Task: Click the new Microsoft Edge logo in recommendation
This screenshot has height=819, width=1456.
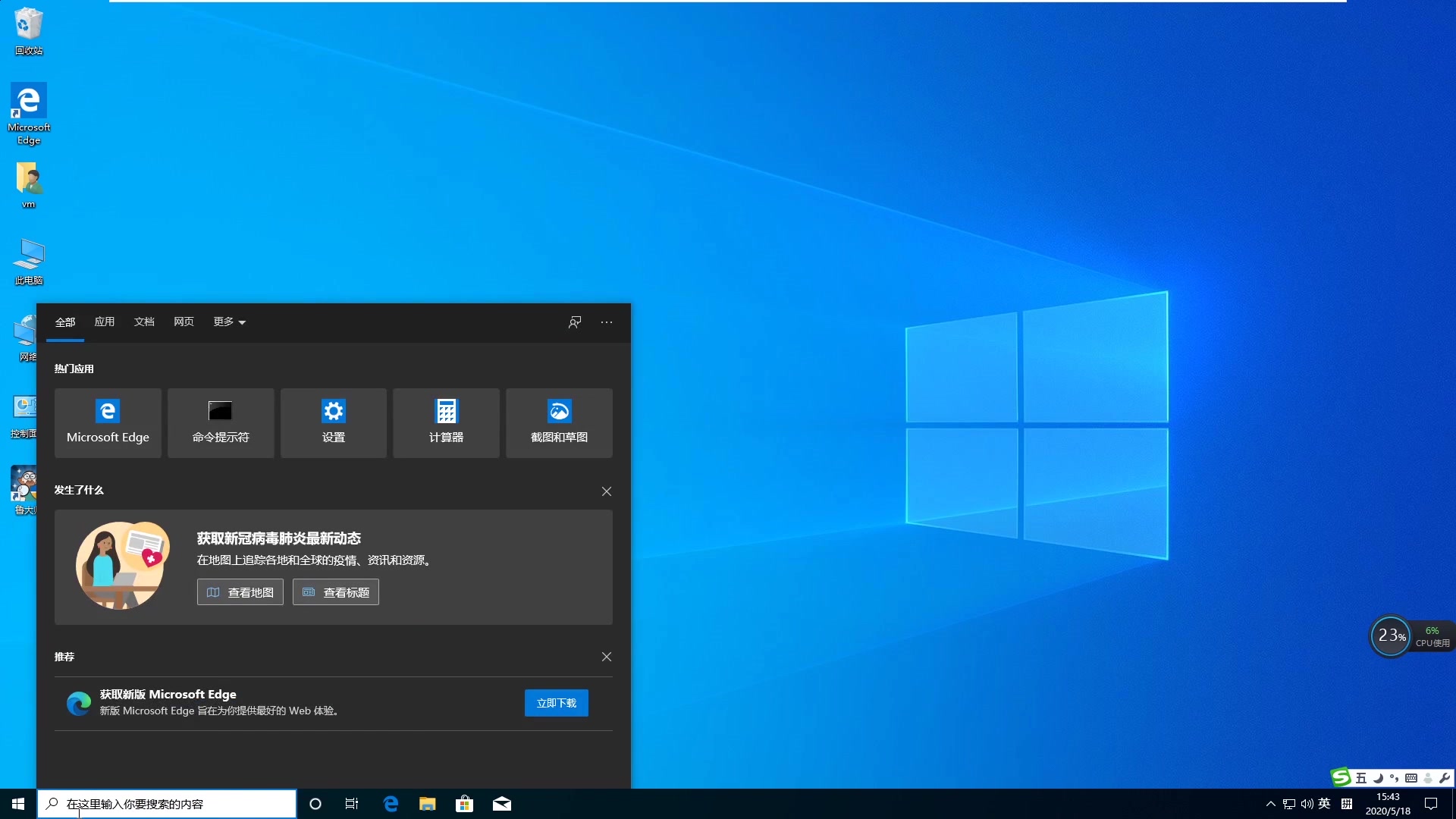Action: [x=79, y=704]
